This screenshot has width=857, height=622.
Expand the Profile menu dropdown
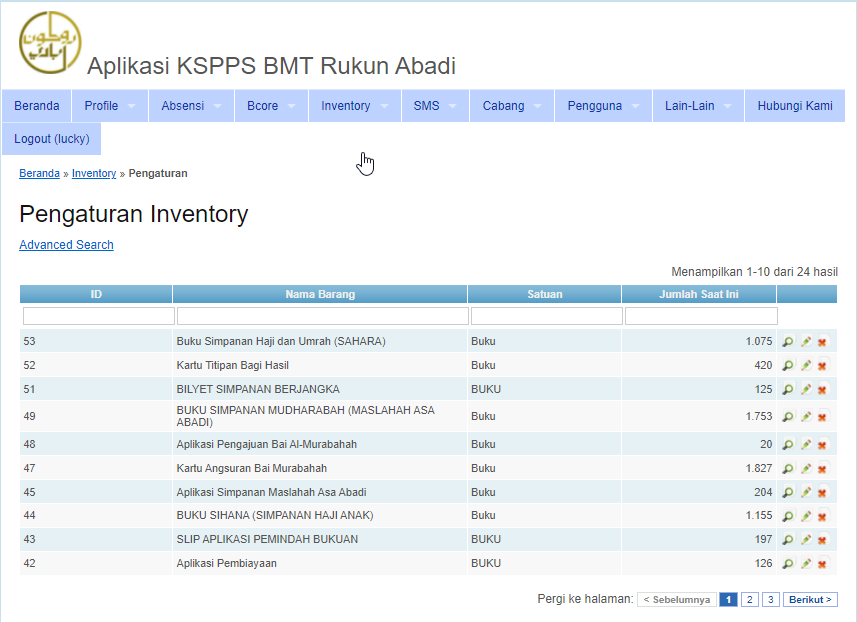(x=110, y=105)
